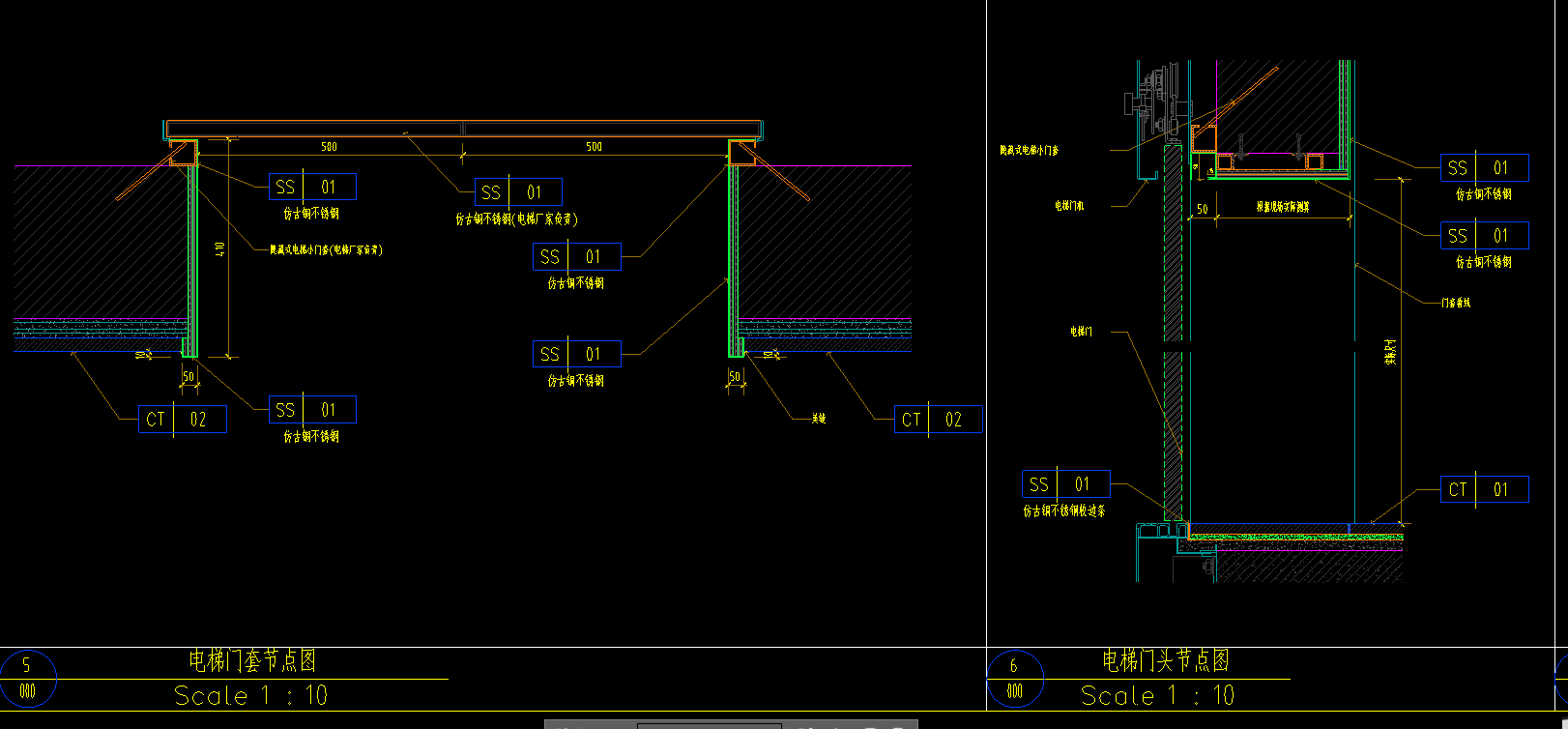Image resolution: width=1568 pixels, height=729 pixels.
Task: Click the 电梯门机 label
Action: click(x=1069, y=206)
